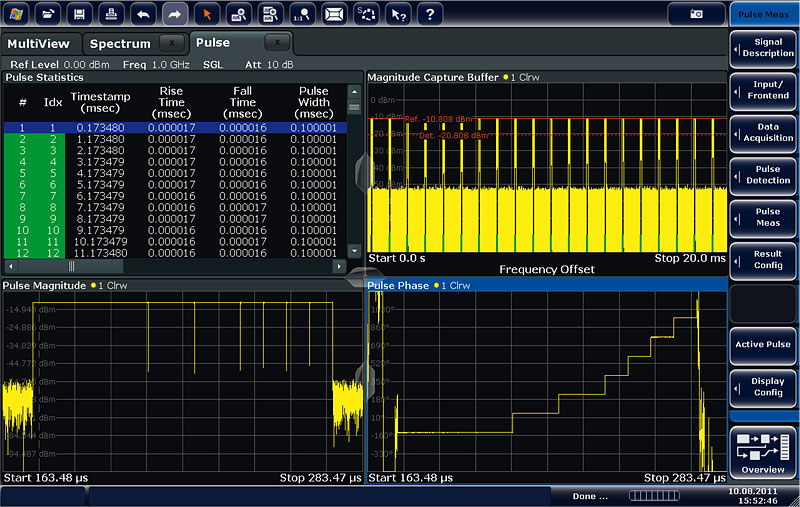Click the print icon in toolbar

point(111,15)
